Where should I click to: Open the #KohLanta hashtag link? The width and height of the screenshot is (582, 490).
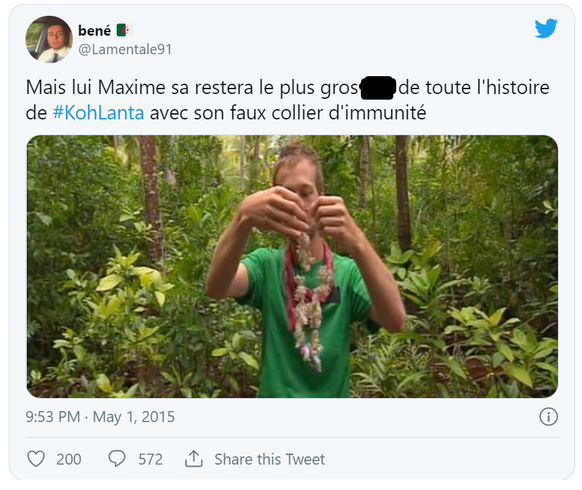coord(98,113)
